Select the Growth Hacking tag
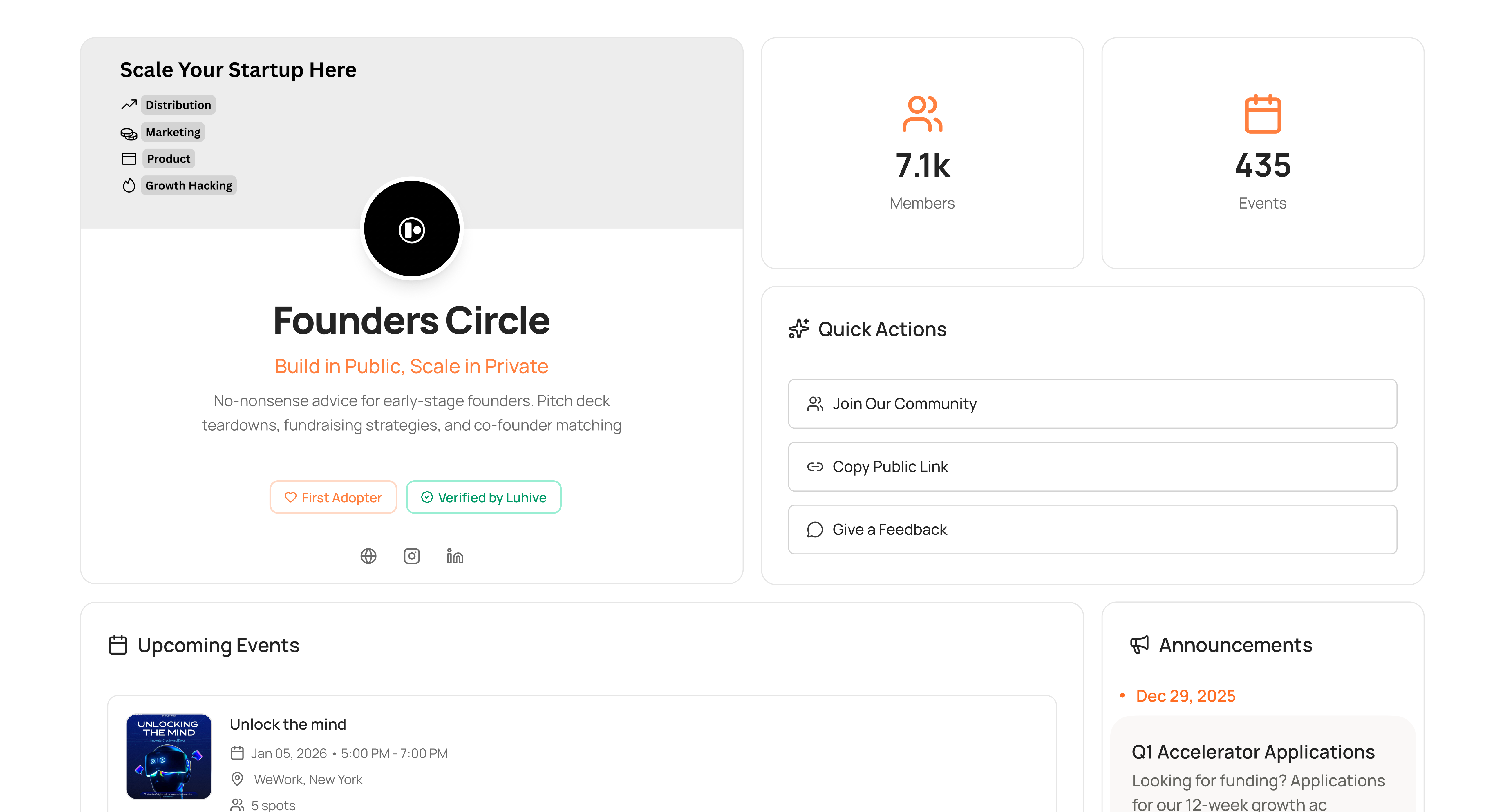 (x=189, y=186)
